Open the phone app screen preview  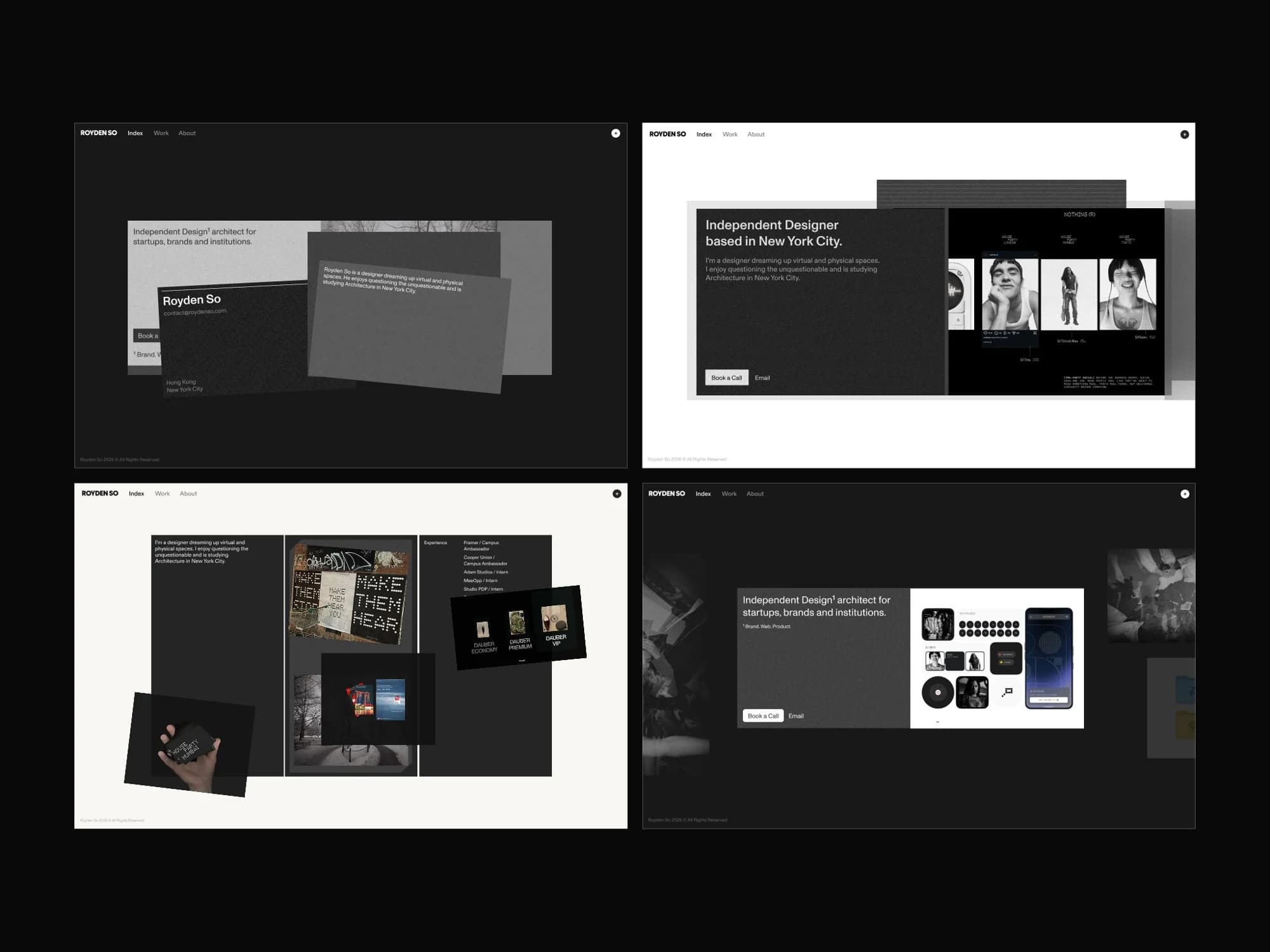[1048, 658]
